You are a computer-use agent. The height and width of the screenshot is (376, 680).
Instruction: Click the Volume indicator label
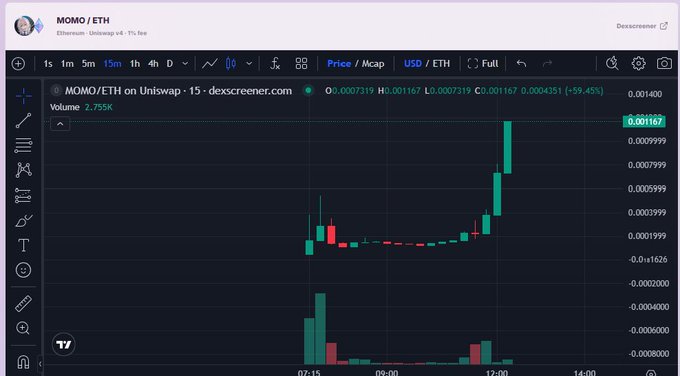65,107
